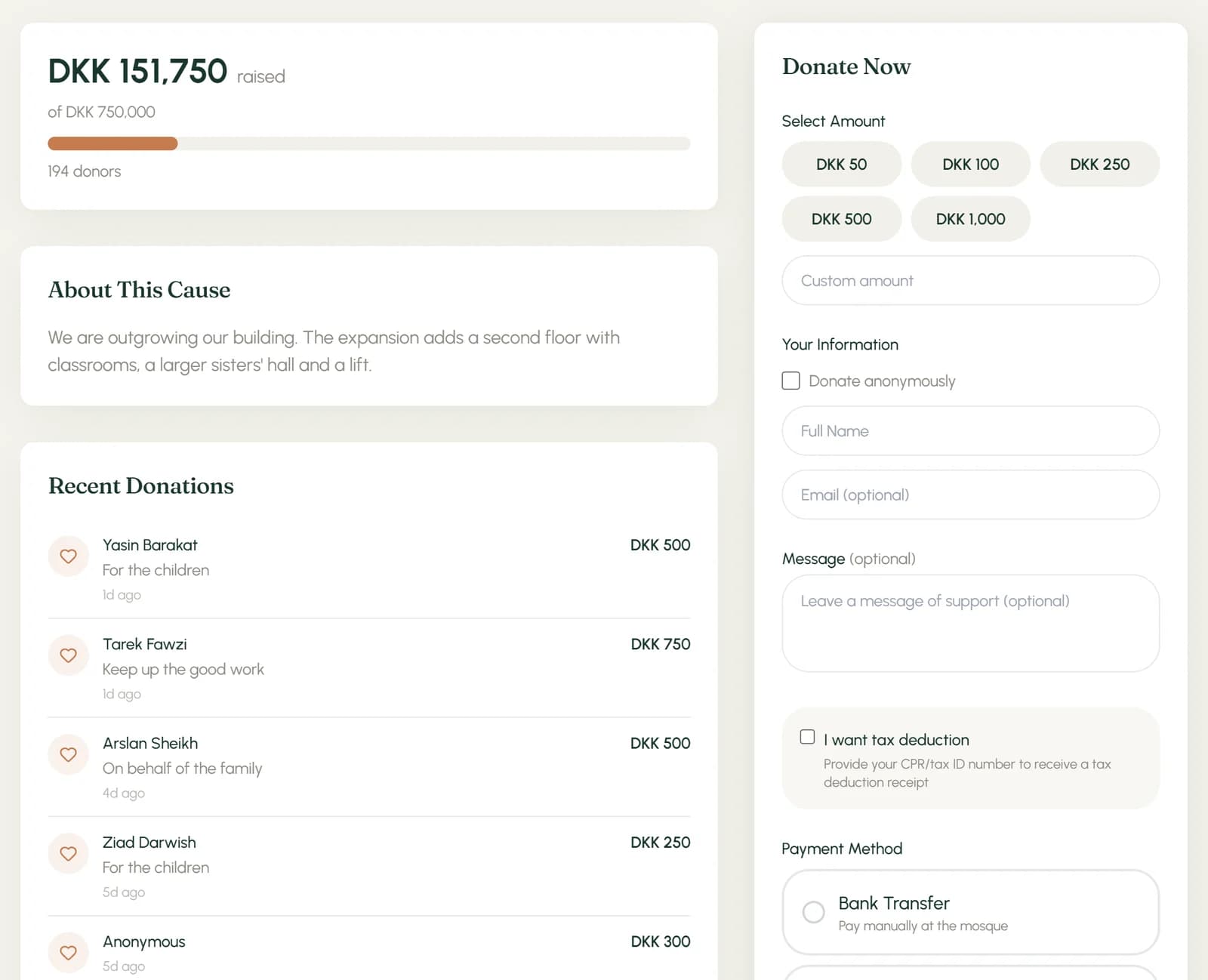The width and height of the screenshot is (1208, 980).
Task: Click into the Full Name field
Action: tap(971, 431)
